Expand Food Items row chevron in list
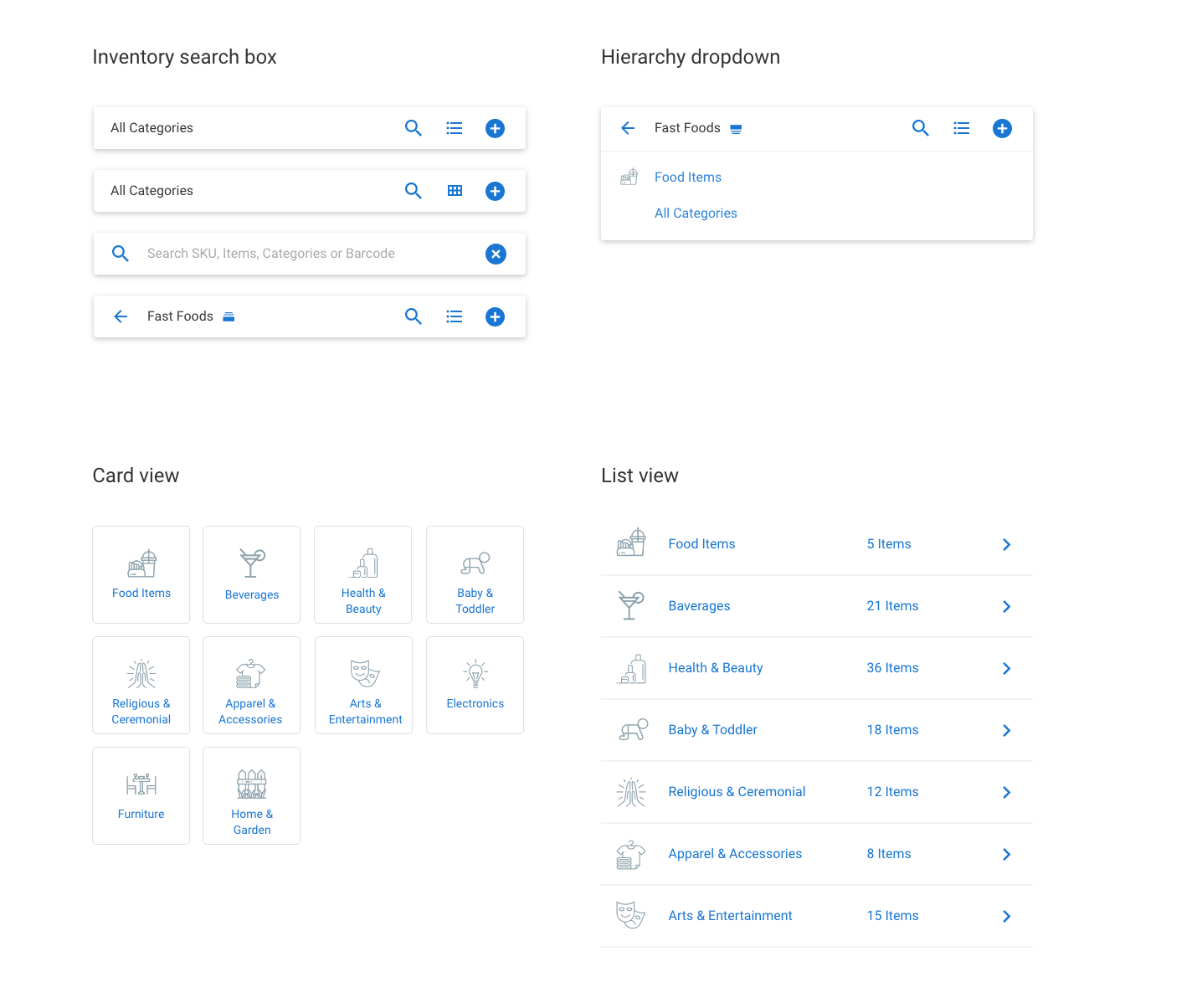The image size is (1202, 1008). point(1006,544)
